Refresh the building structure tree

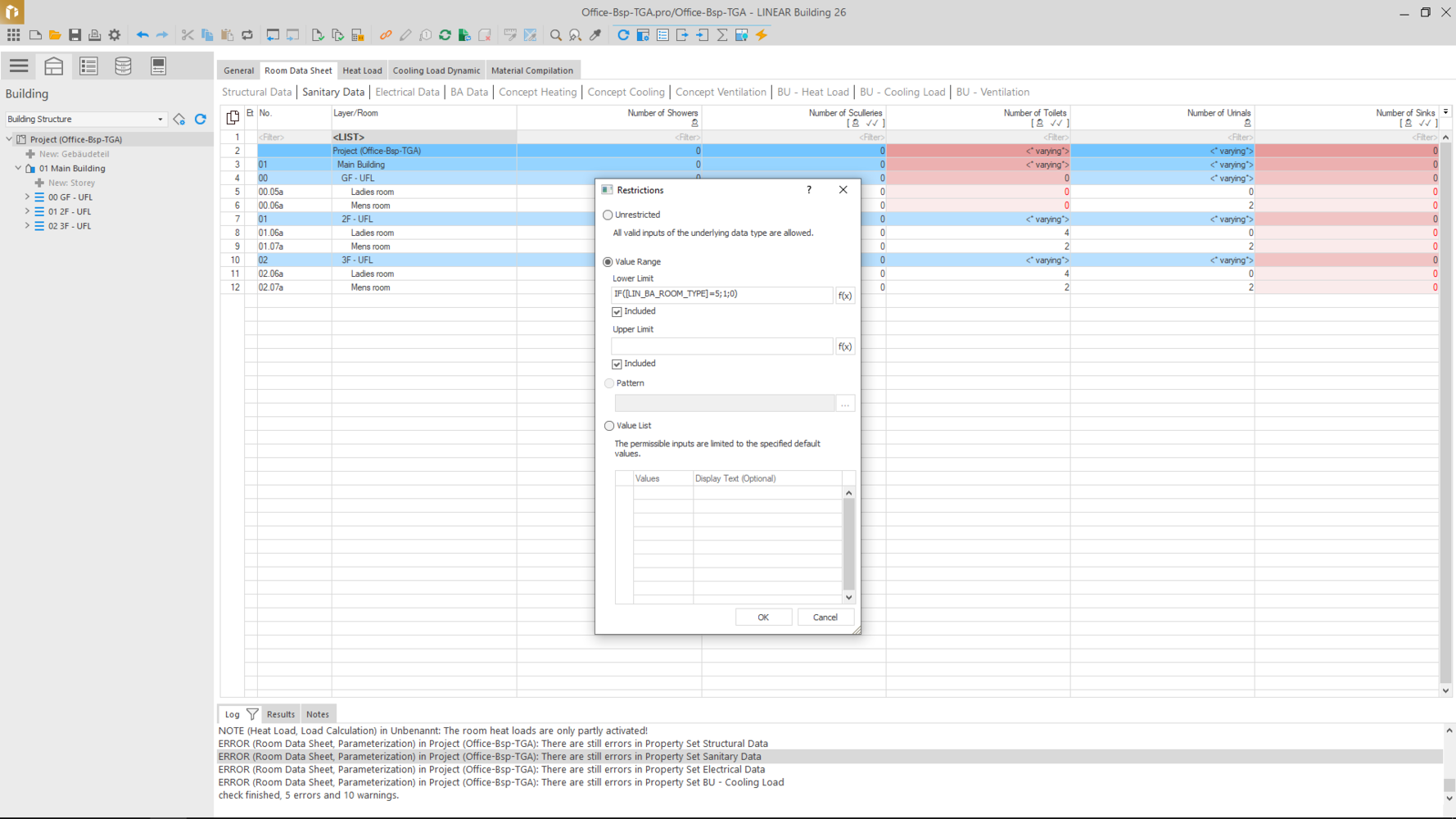201,120
